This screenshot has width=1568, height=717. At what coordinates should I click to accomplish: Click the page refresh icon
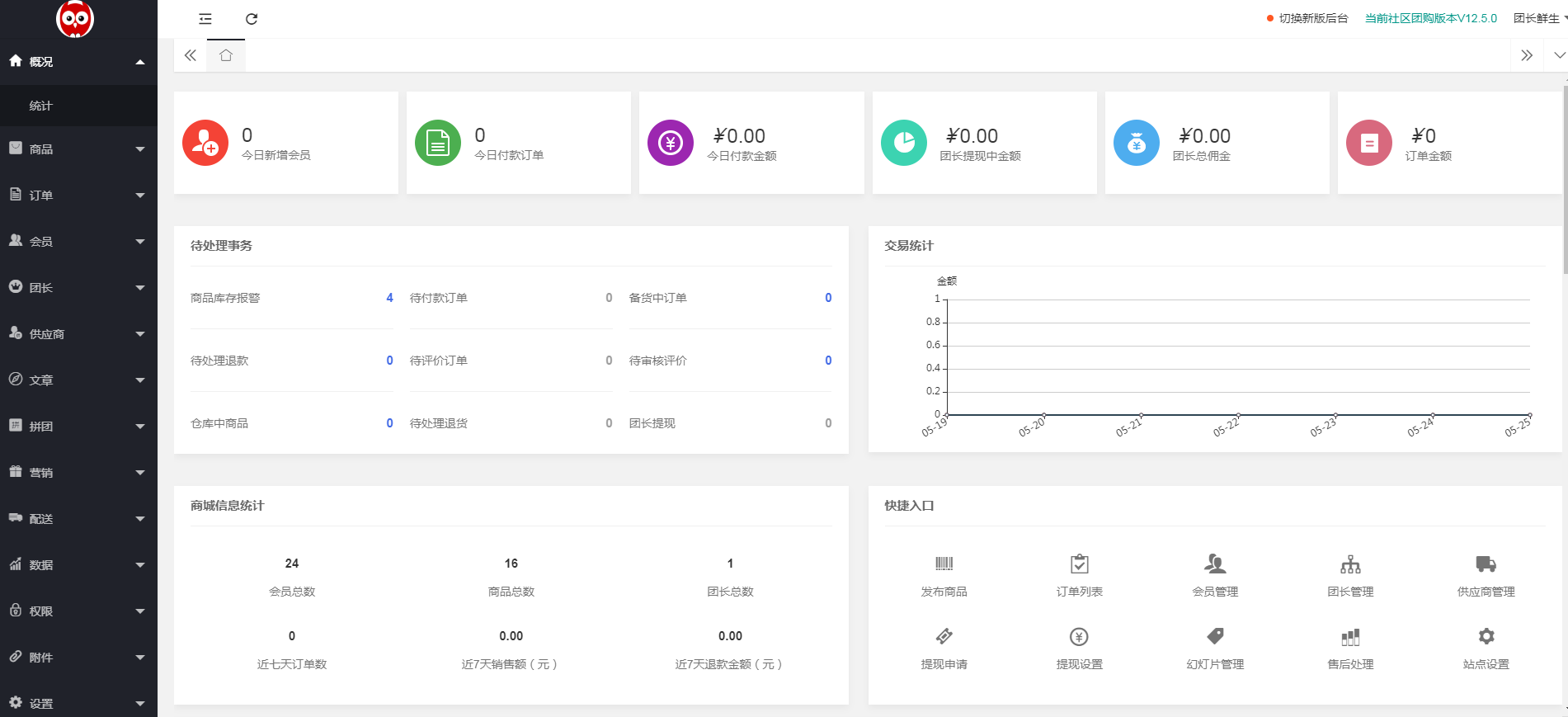coord(252,19)
